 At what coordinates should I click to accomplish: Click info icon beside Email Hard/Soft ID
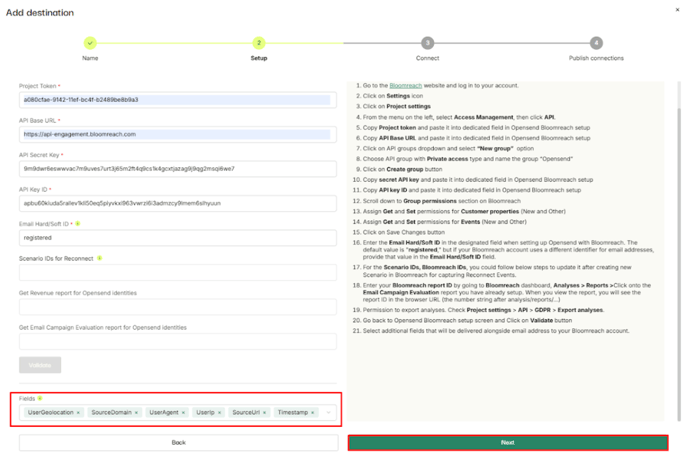(x=78, y=224)
